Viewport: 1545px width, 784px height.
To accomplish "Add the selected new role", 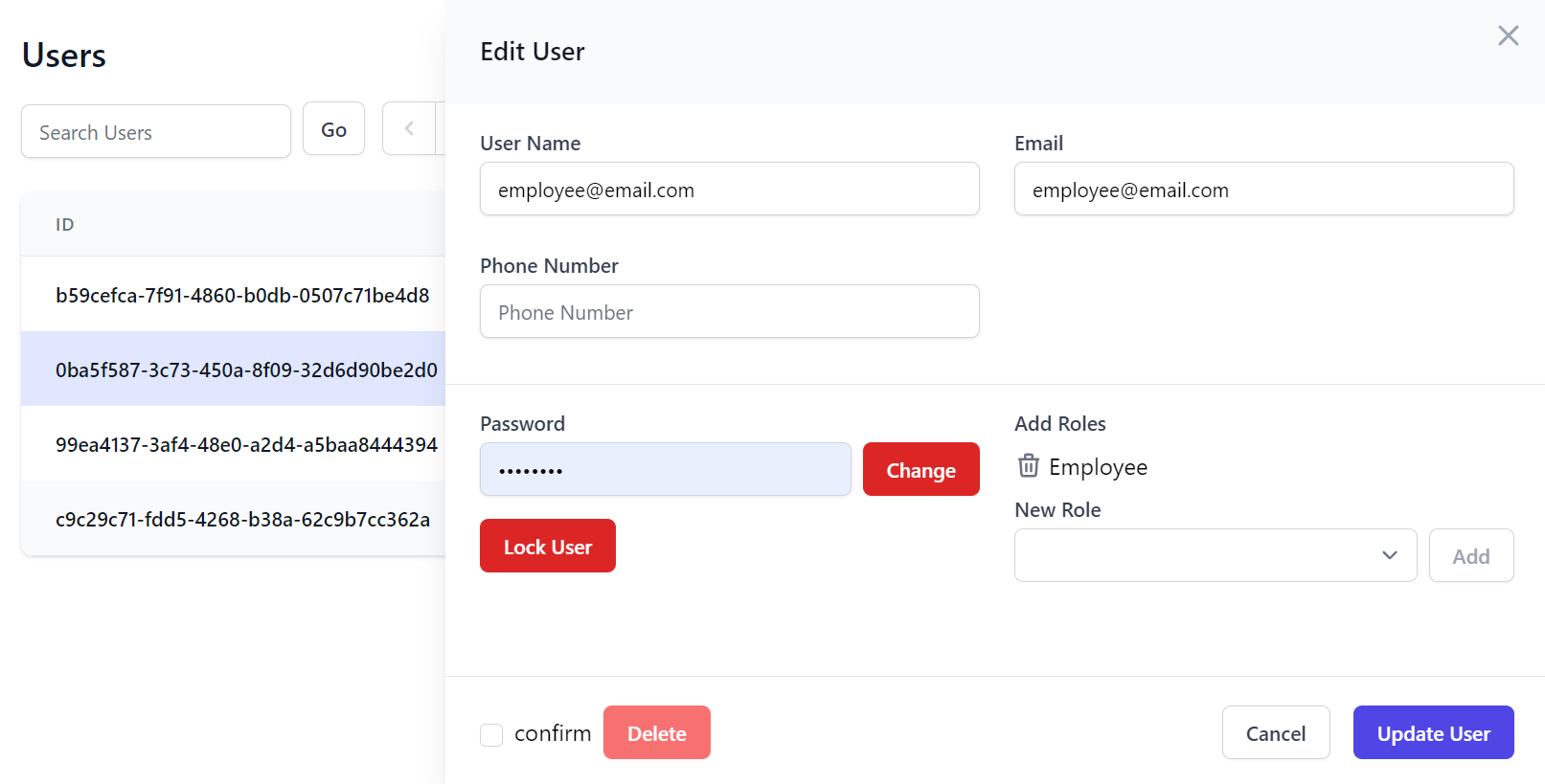I will 1470,555.
